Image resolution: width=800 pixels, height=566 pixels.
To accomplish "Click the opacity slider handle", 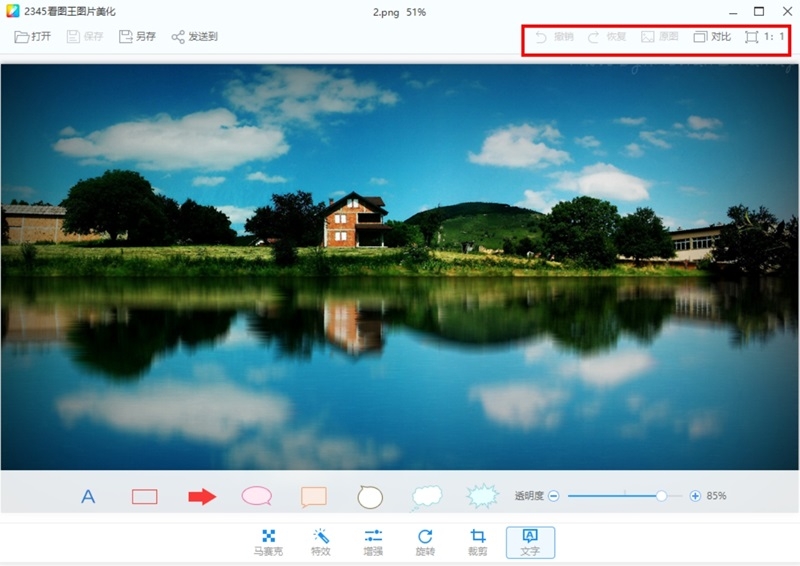I will (x=661, y=496).
